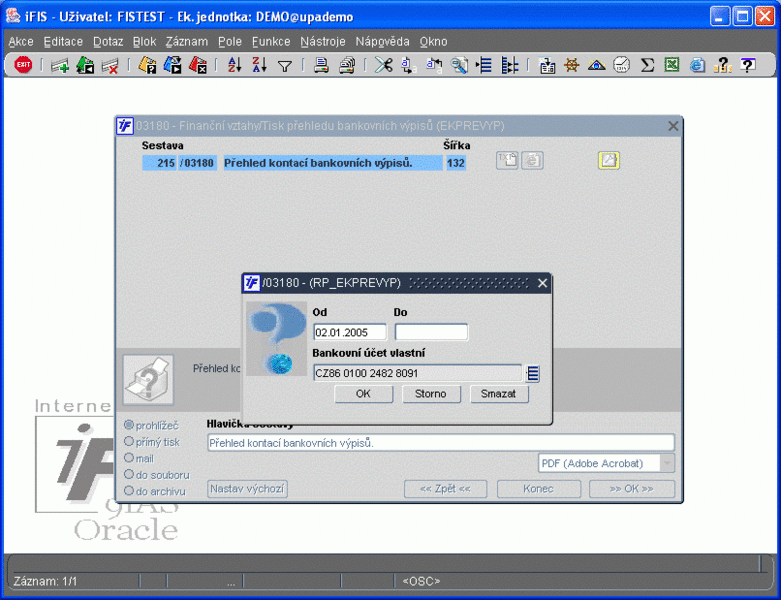Click the report number '215' cell
Screen dimensions: 781x600
click(x=159, y=163)
